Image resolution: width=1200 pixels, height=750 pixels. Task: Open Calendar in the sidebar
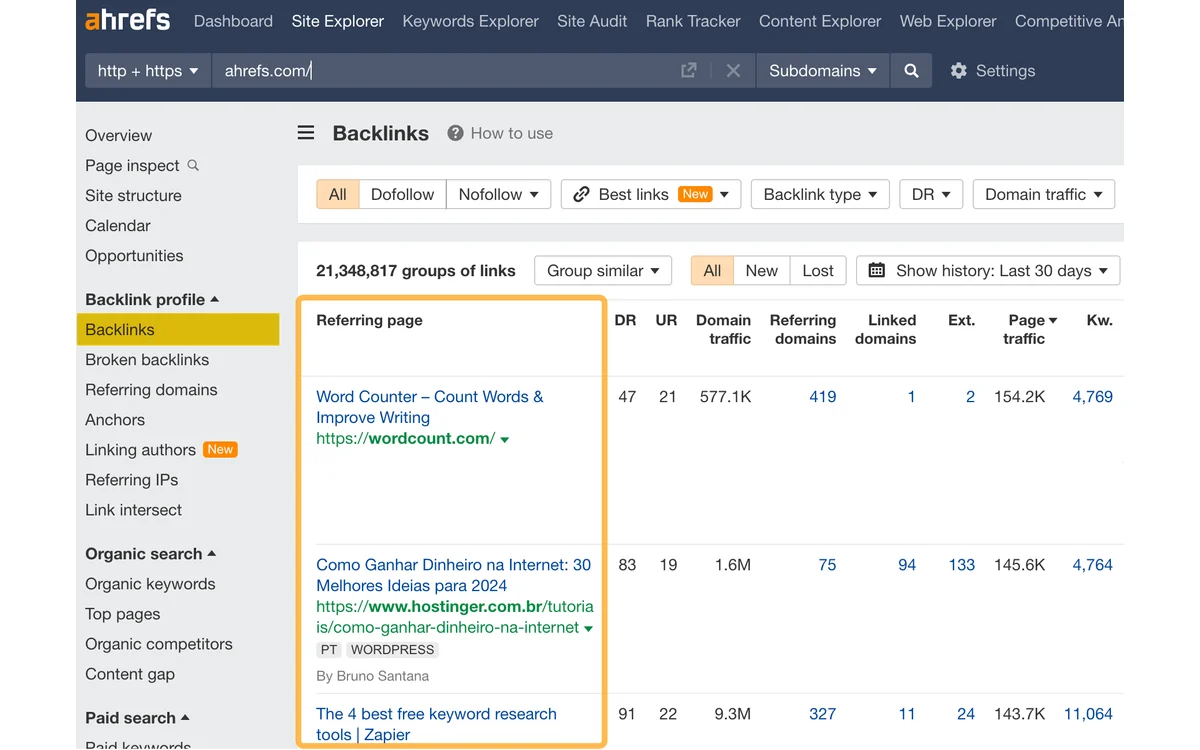tap(118, 225)
